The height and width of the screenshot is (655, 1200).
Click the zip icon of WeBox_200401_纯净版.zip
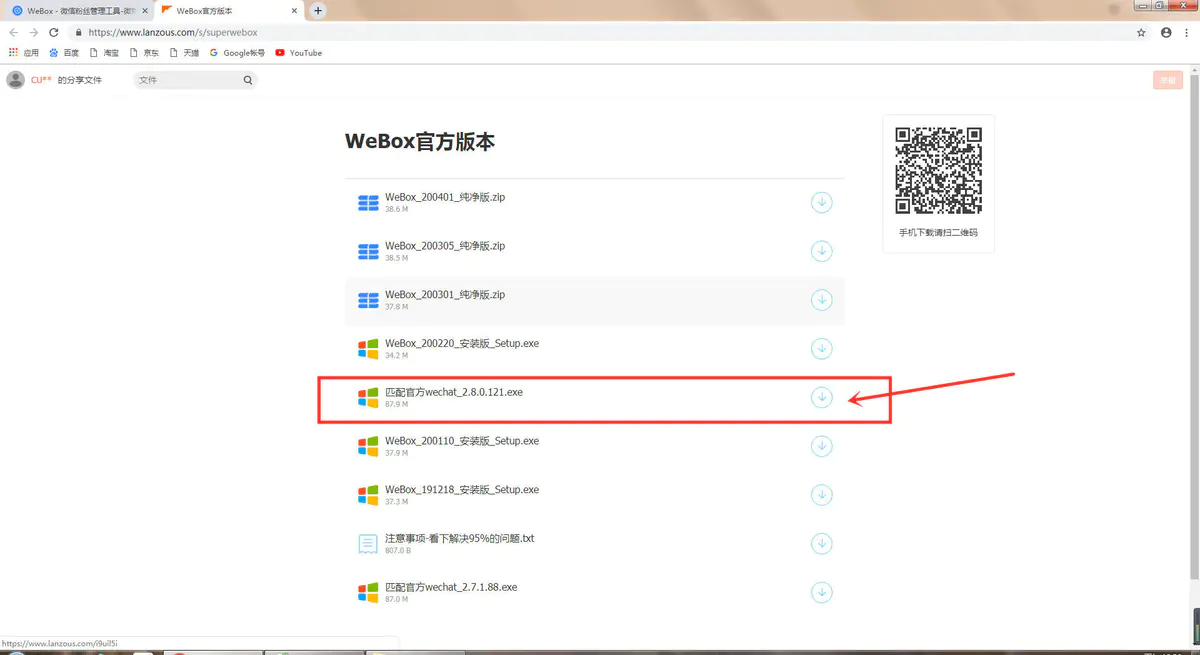pyautogui.click(x=368, y=203)
